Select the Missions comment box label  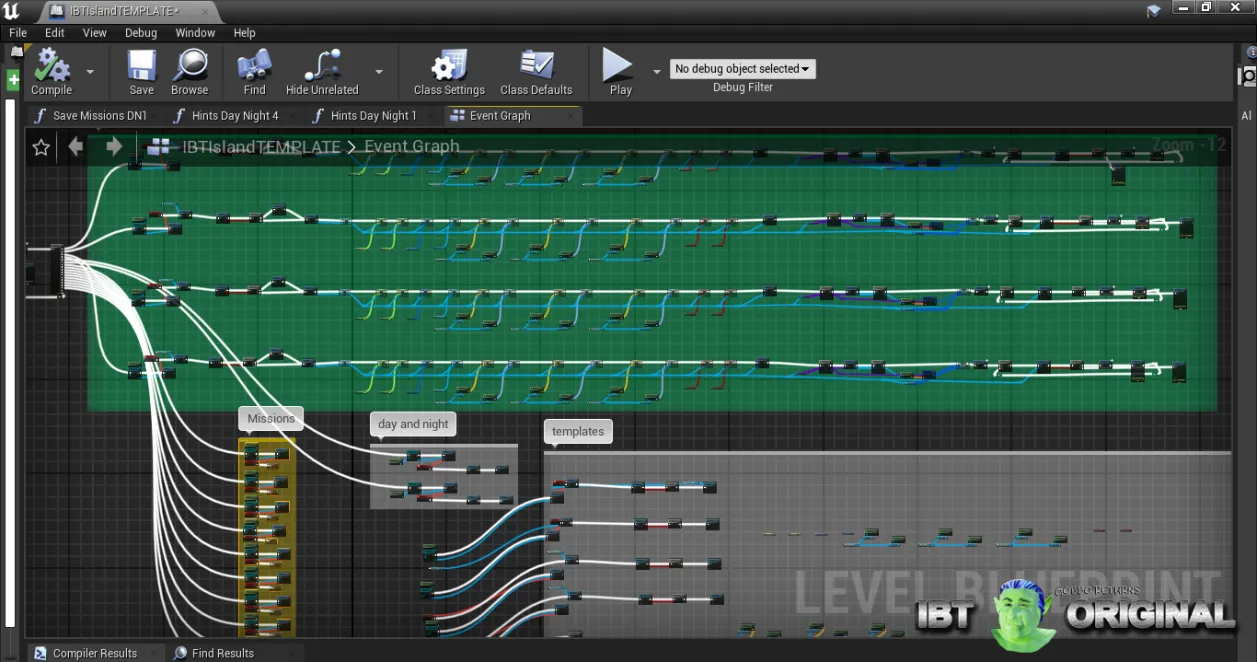[271, 419]
